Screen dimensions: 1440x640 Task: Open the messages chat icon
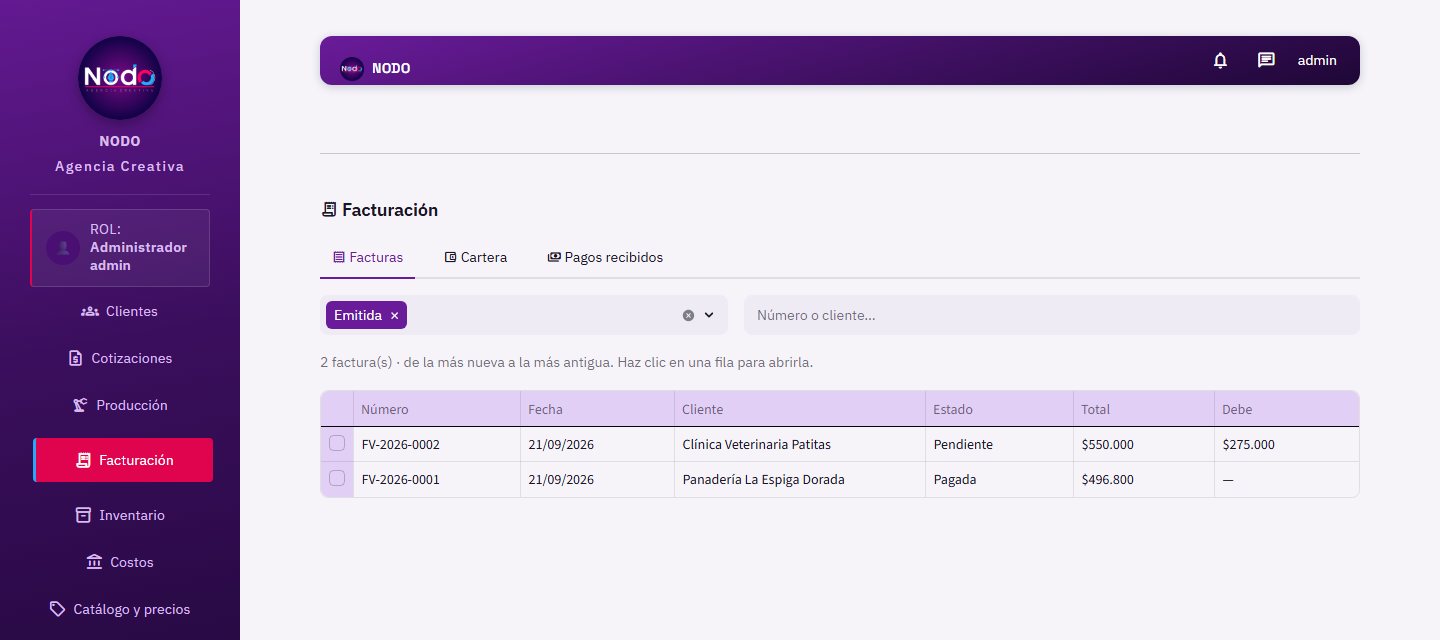click(x=1266, y=60)
